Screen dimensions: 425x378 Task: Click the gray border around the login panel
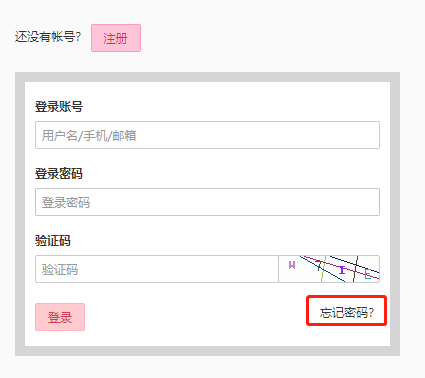(207, 77)
